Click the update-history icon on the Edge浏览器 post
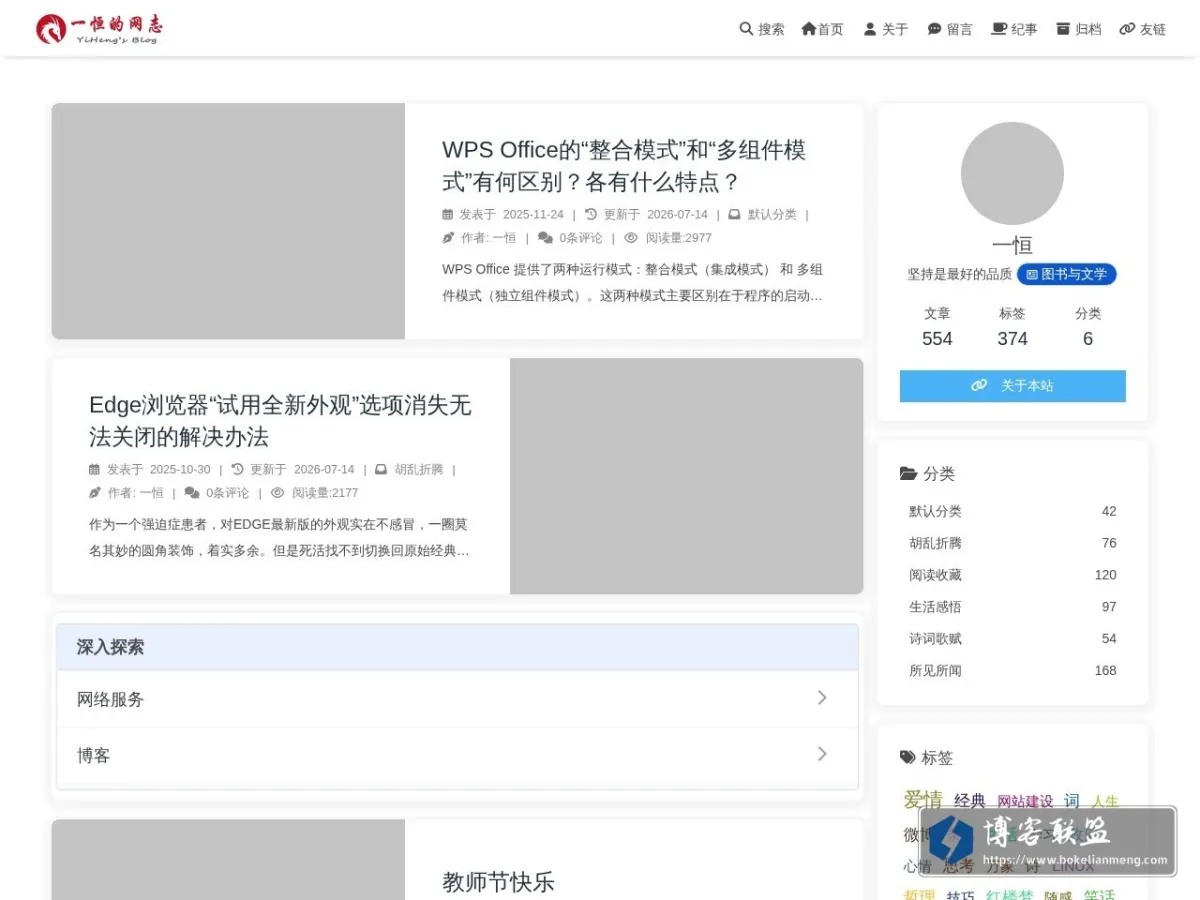 tap(237, 469)
